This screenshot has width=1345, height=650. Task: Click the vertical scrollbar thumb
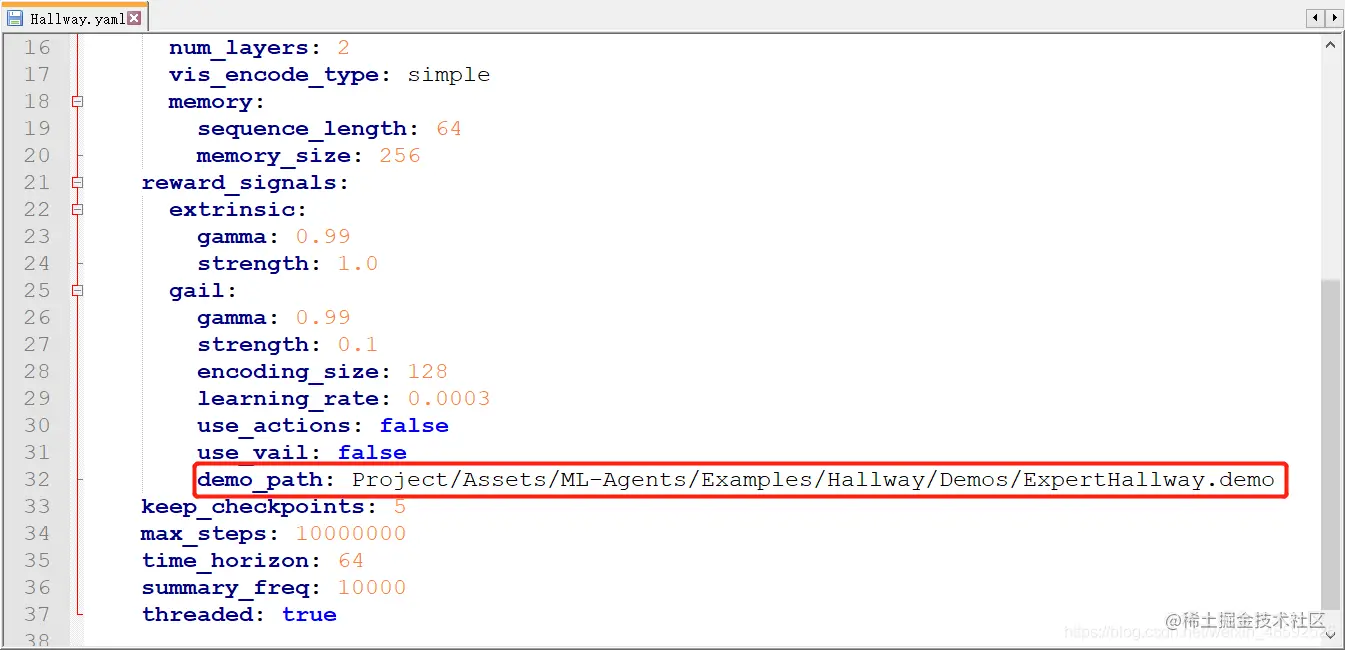[1332, 445]
